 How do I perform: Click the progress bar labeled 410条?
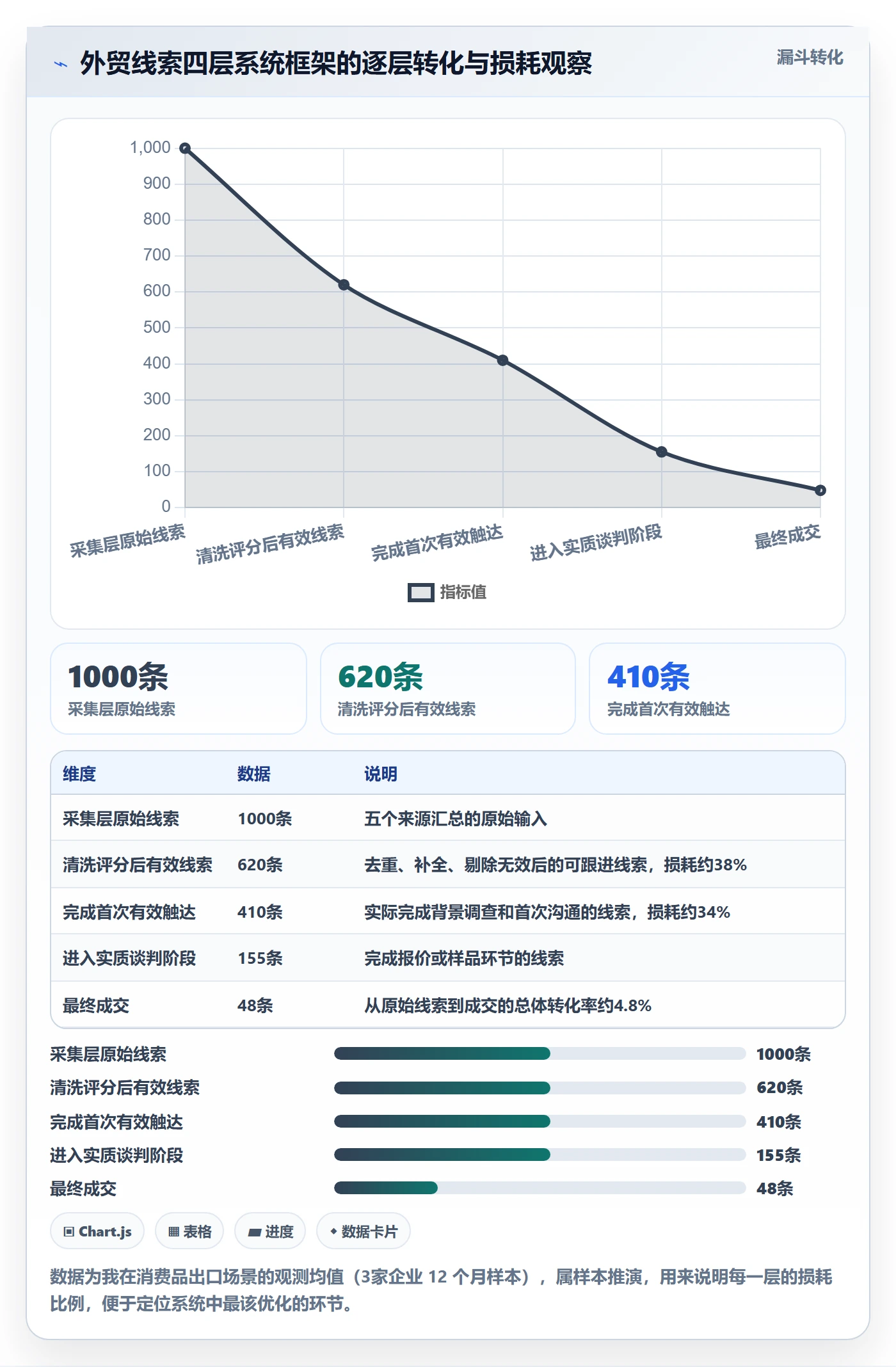click(x=540, y=1121)
